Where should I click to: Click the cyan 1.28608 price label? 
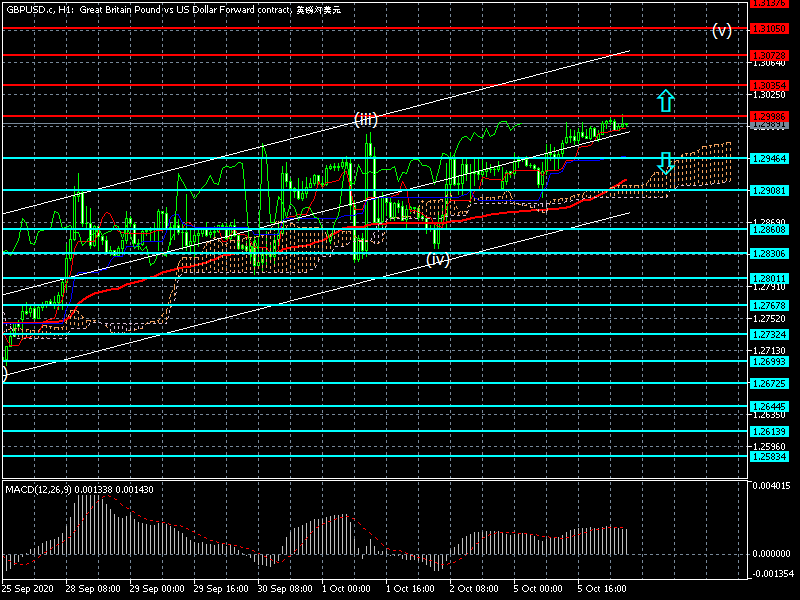tap(769, 230)
